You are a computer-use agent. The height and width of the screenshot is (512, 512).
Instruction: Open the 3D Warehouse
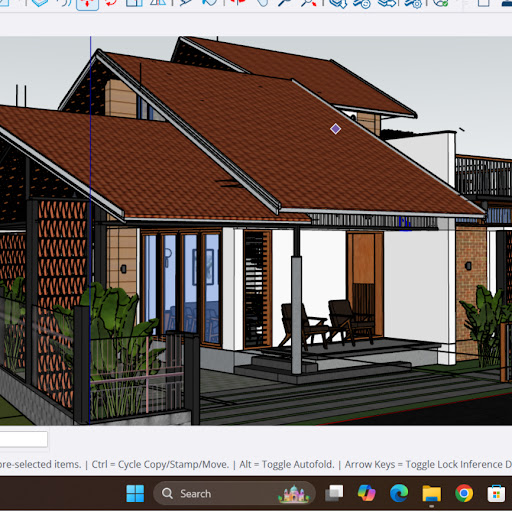coord(338,3)
